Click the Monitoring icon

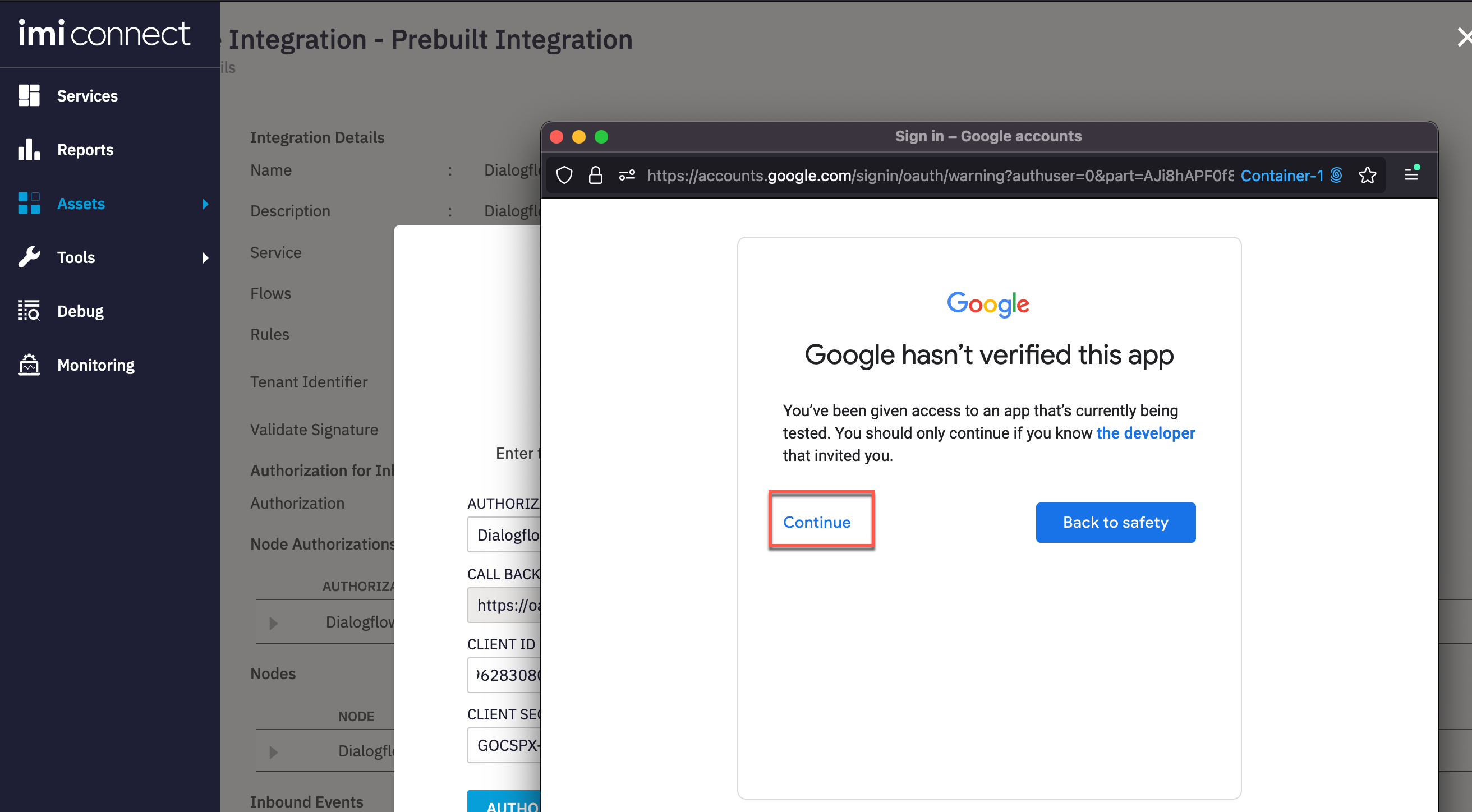tap(29, 365)
